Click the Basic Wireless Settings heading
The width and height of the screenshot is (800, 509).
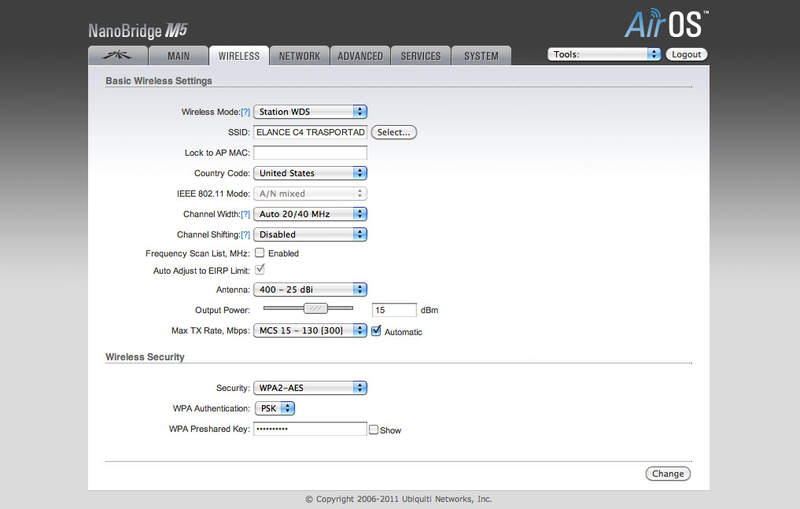(x=159, y=81)
